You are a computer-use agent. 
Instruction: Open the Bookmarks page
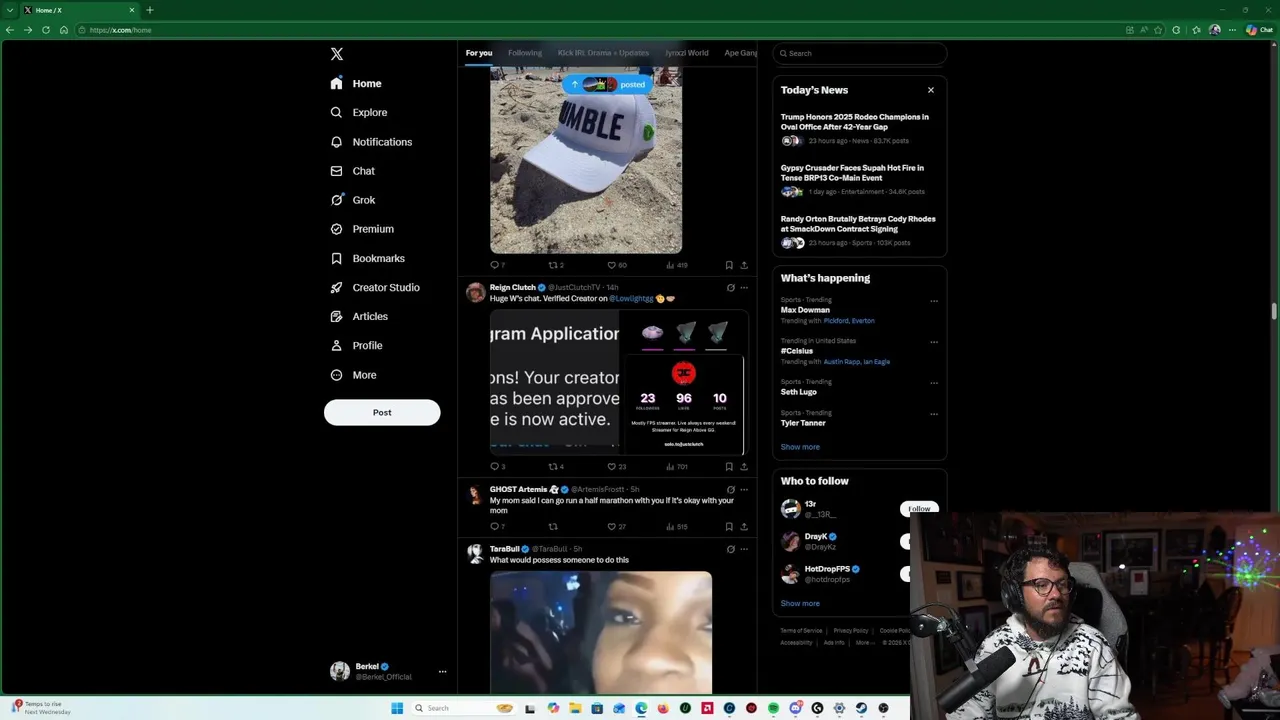367,258
